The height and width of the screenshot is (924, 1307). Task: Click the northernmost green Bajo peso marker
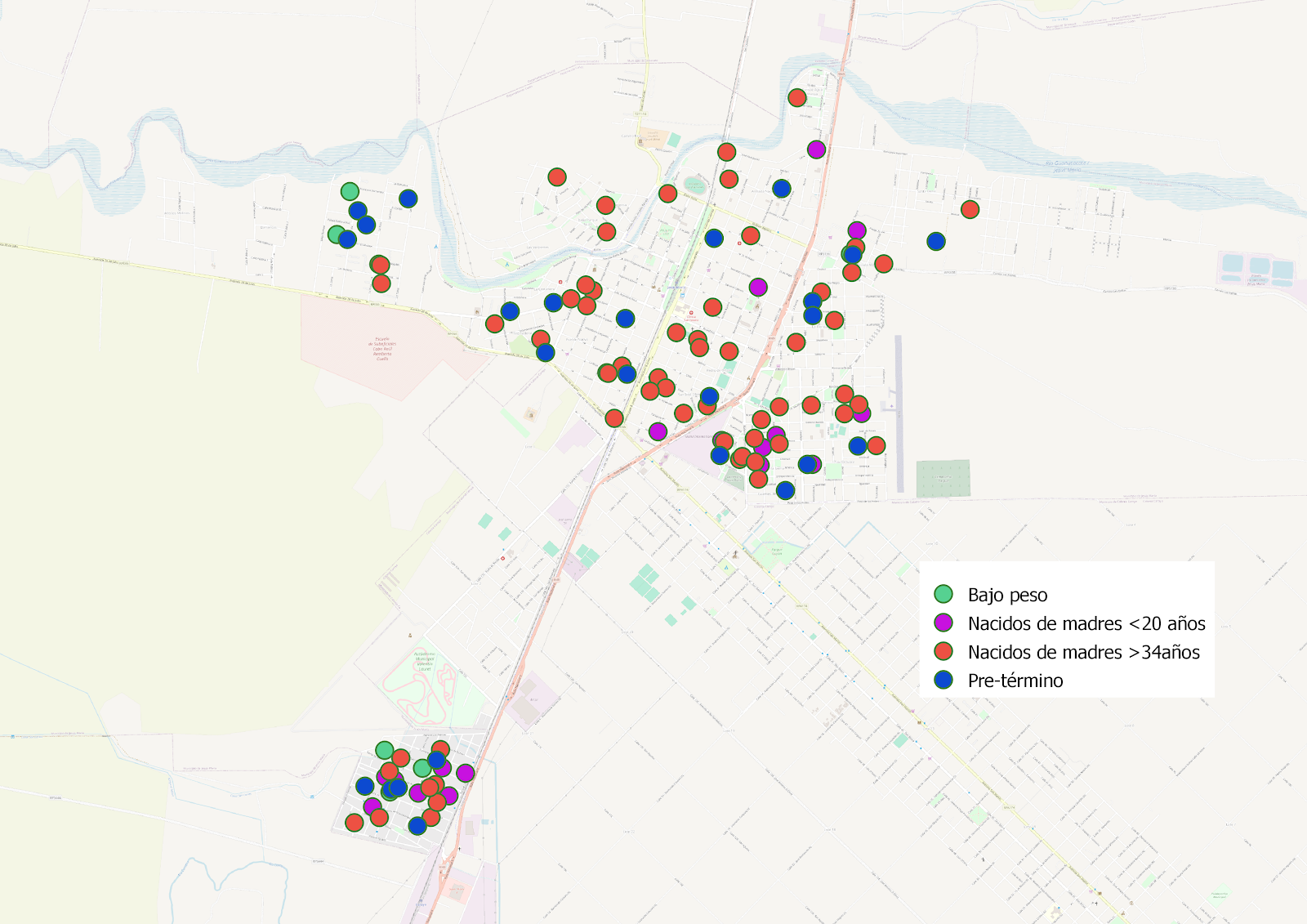point(350,192)
